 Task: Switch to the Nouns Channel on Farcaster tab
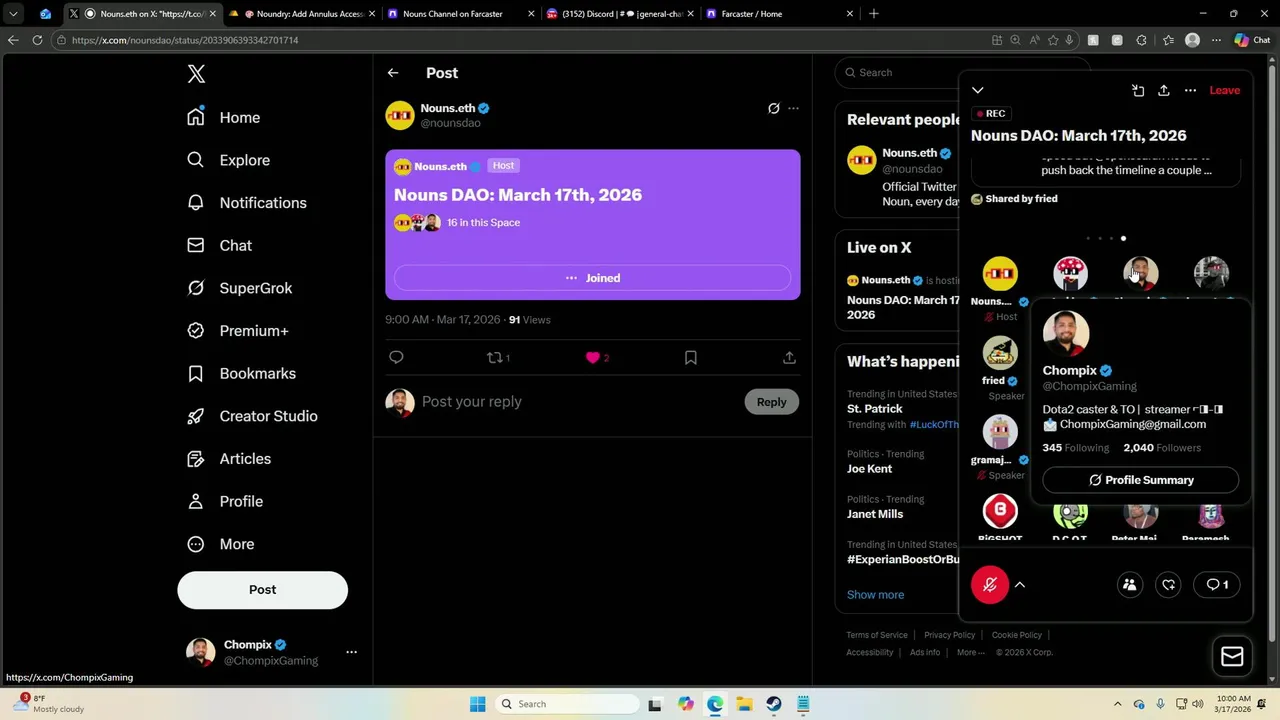(461, 14)
